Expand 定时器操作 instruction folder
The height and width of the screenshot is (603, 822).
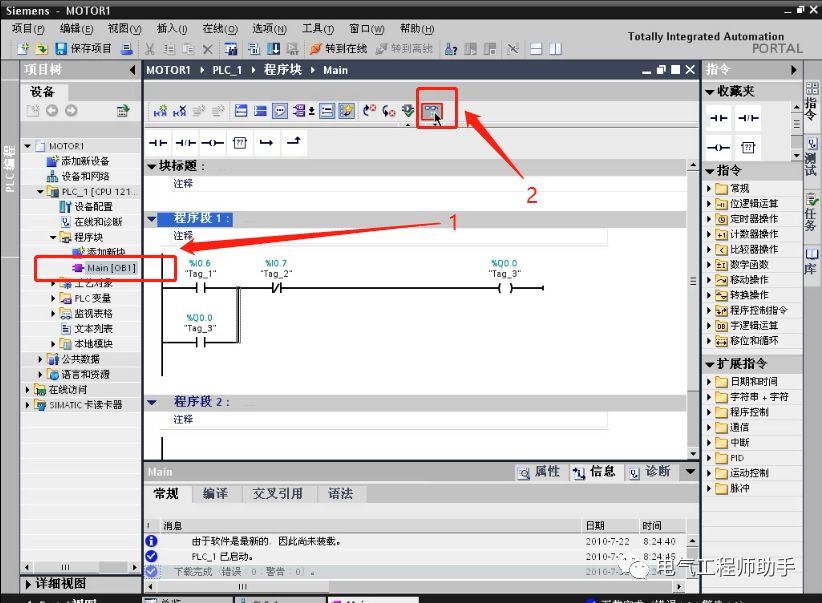709,219
